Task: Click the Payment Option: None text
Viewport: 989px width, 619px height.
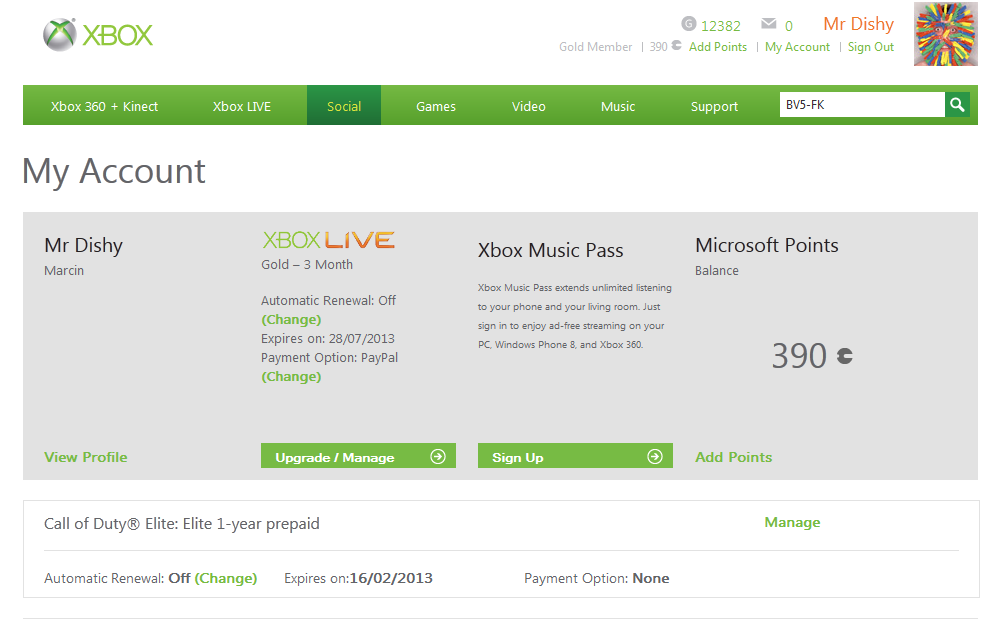Action: point(597,578)
